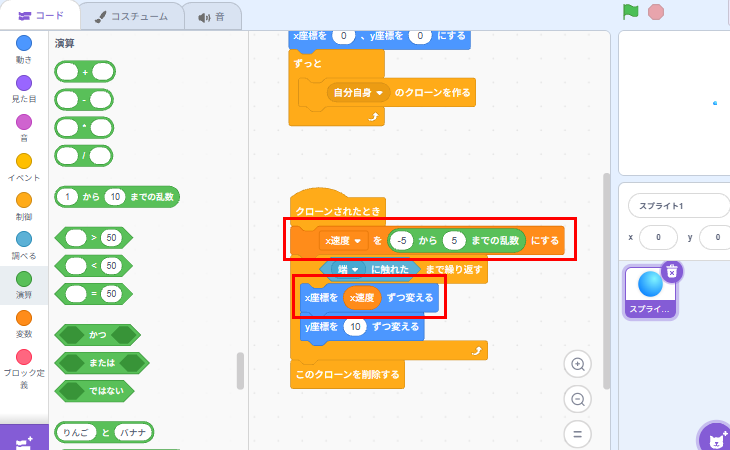Select the 見た目 looks category circle

point(24,83)
